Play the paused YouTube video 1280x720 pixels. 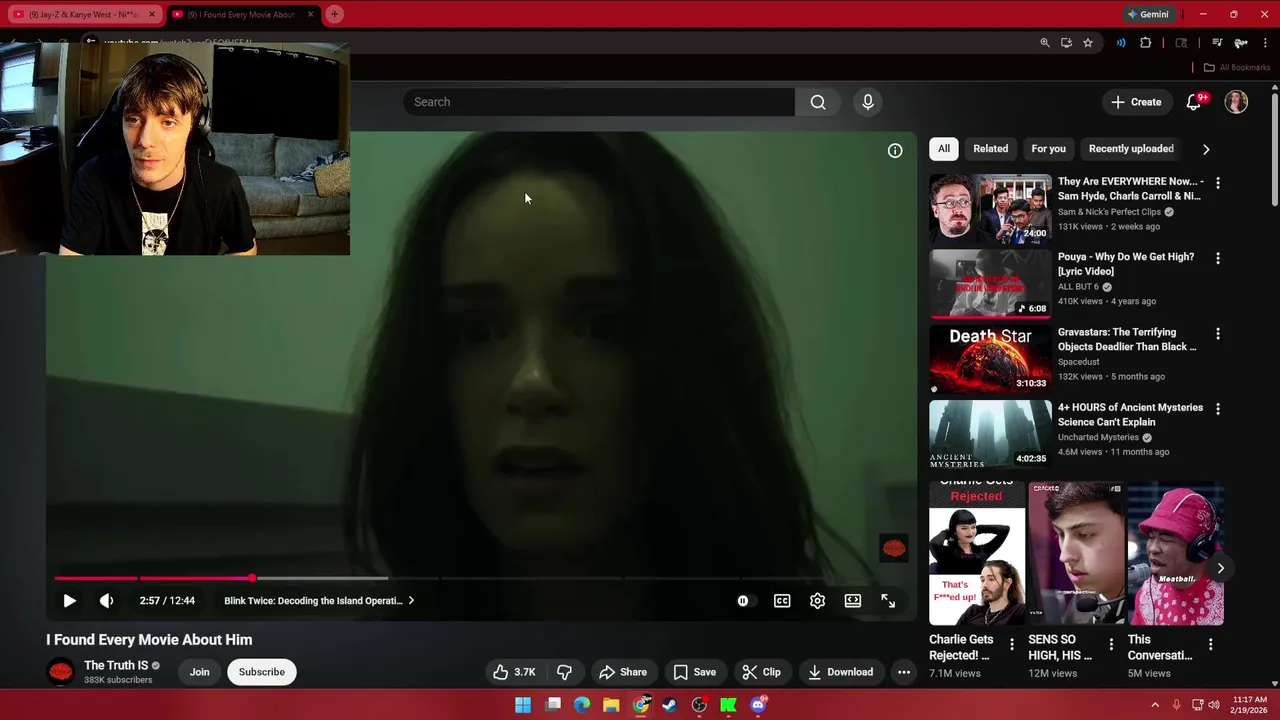click(x=69, y=601)
